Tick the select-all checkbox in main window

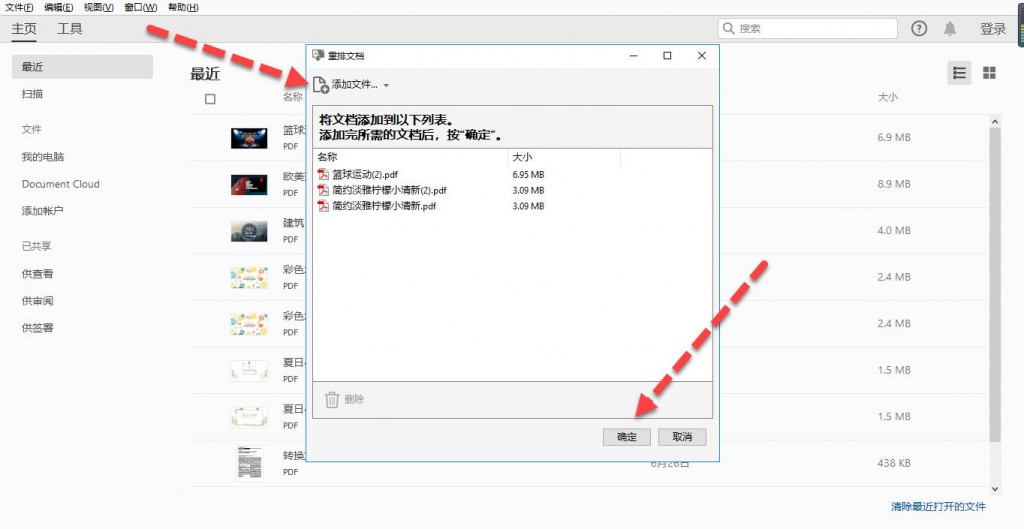pos(210,99)
